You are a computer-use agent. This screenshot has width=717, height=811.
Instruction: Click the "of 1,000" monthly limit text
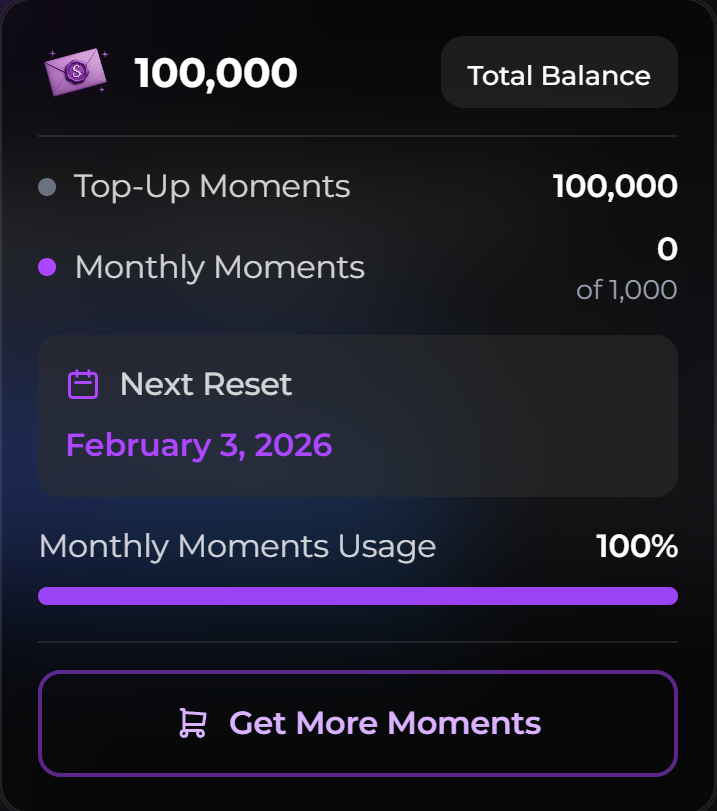(x=627, y=290)
